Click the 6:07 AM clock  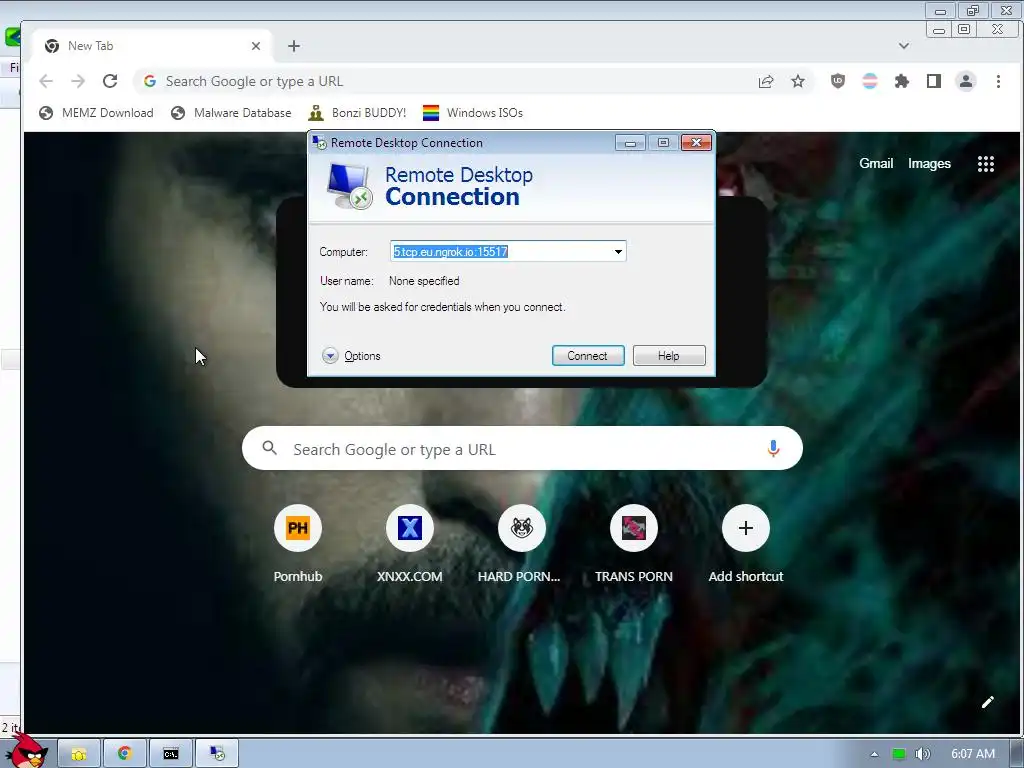(973, 754)
